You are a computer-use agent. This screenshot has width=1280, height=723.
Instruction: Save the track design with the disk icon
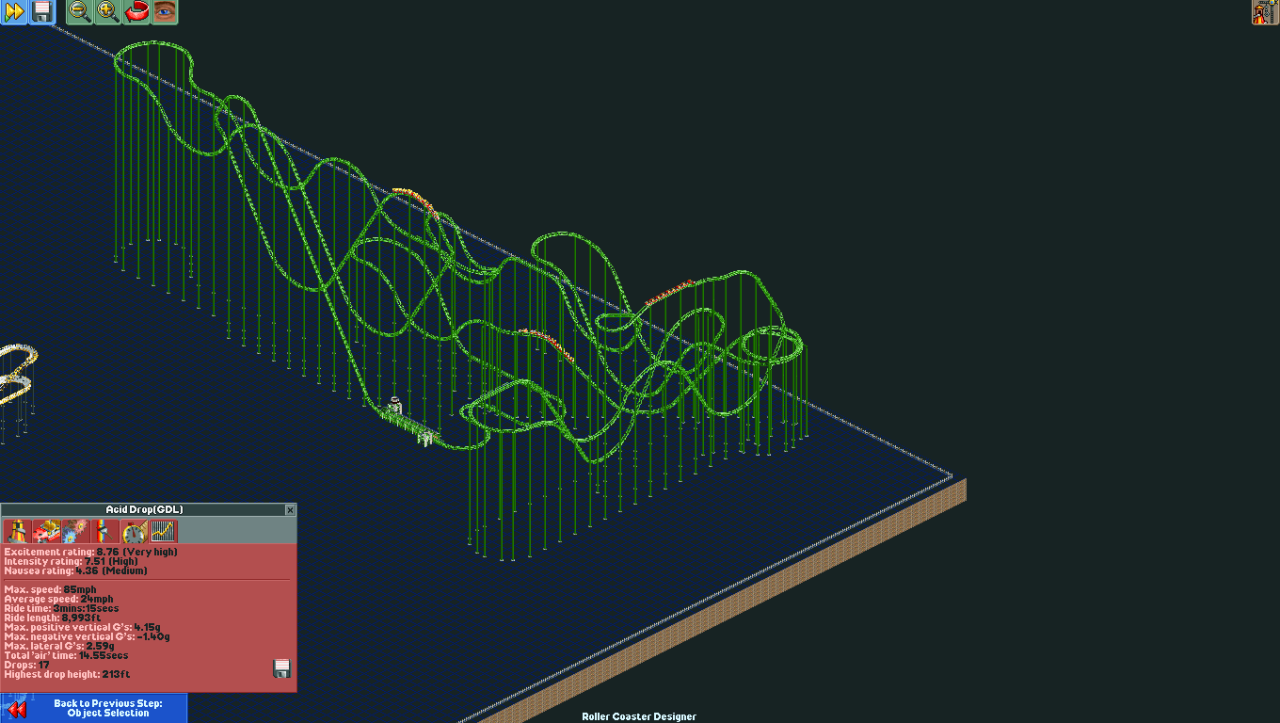pyautogui.click(x=282, y=668)
